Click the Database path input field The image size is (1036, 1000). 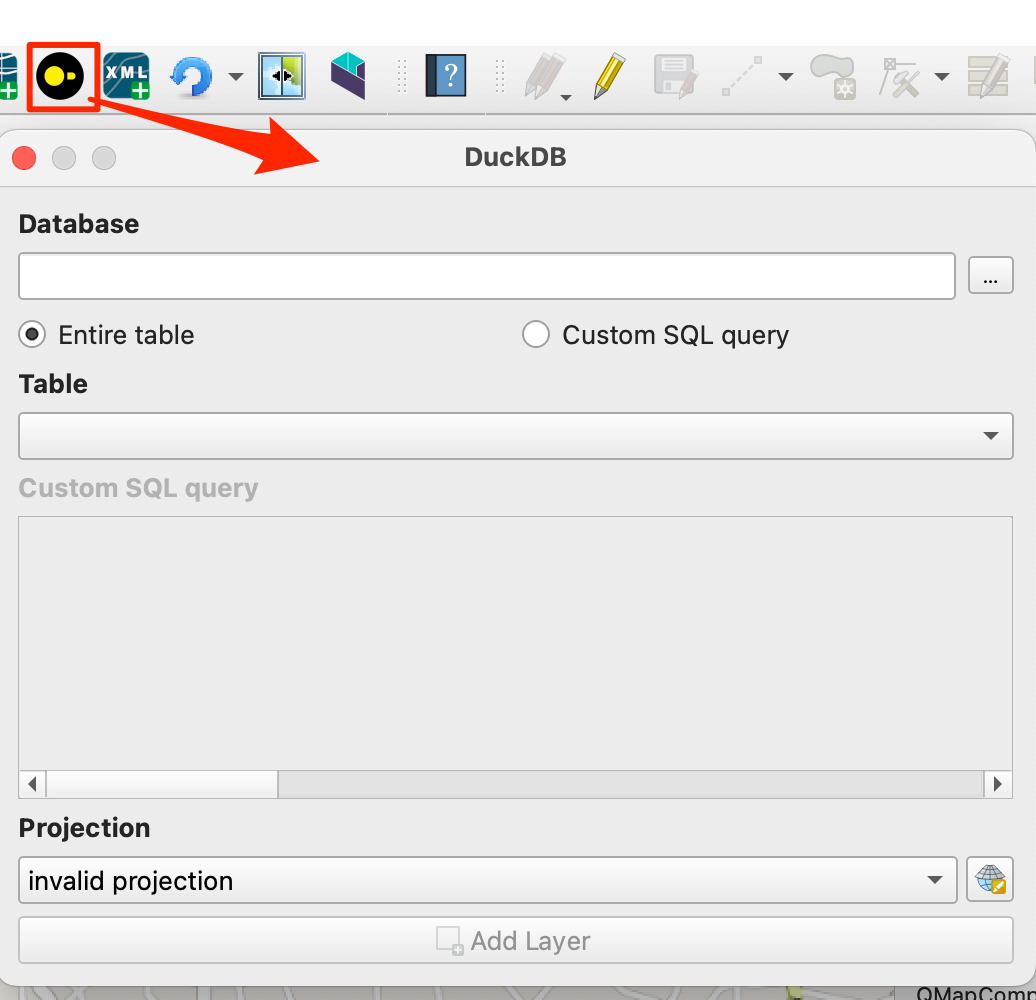[487, 275]
